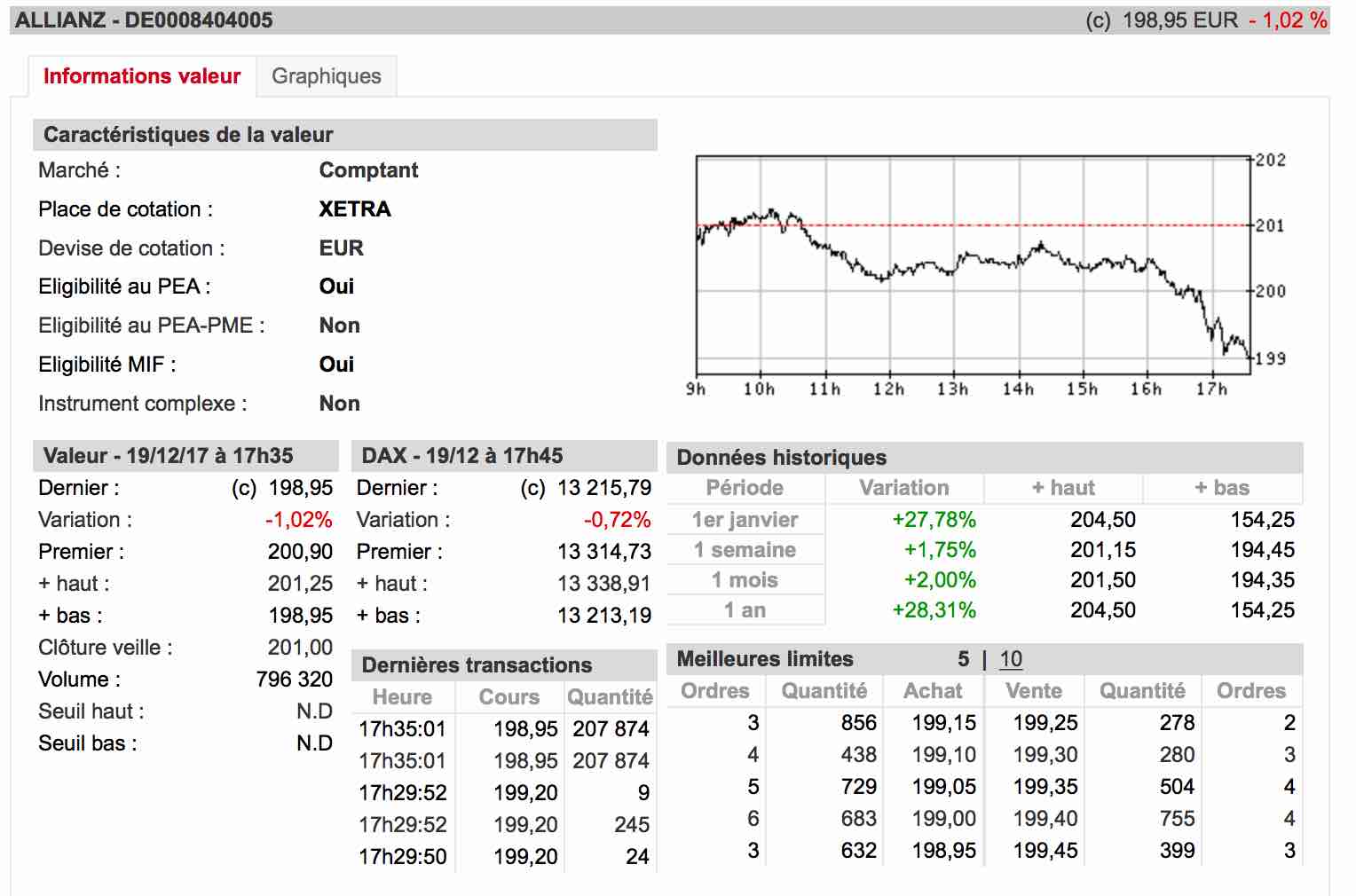Click 1 an variation +28,31%
Screen dimensions: 1356x896
[x=934, y=610]
